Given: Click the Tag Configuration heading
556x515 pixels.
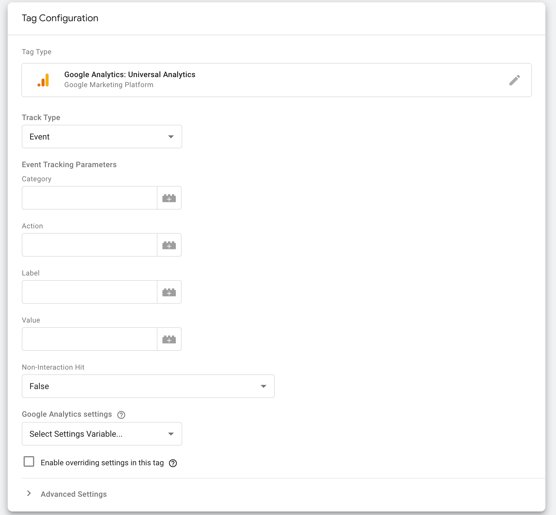Looking at the screenshot, I should [x=60, y=18].
